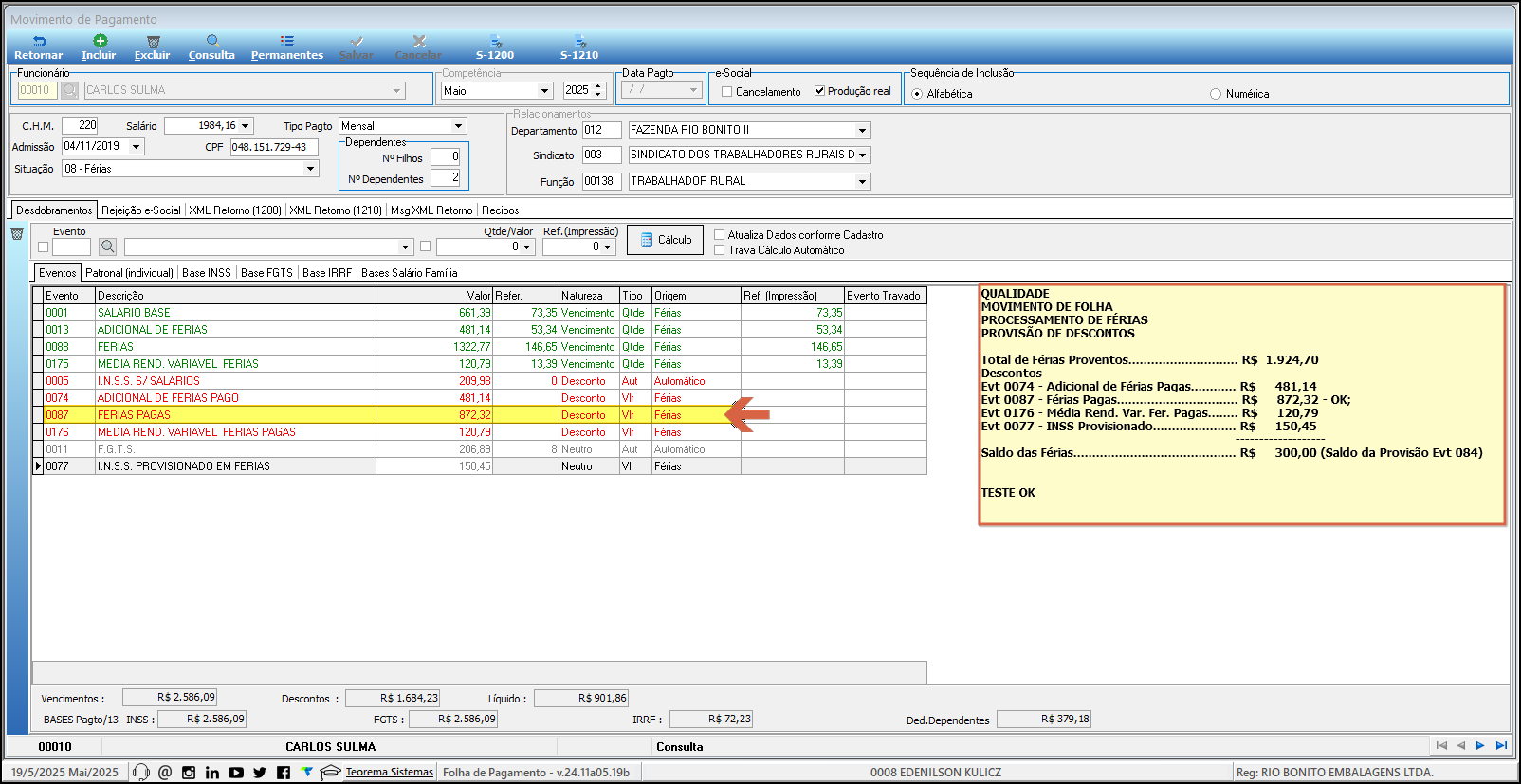Tick the checkbox left of Evento field
1521x784 pixels.
tap(43, 246)
